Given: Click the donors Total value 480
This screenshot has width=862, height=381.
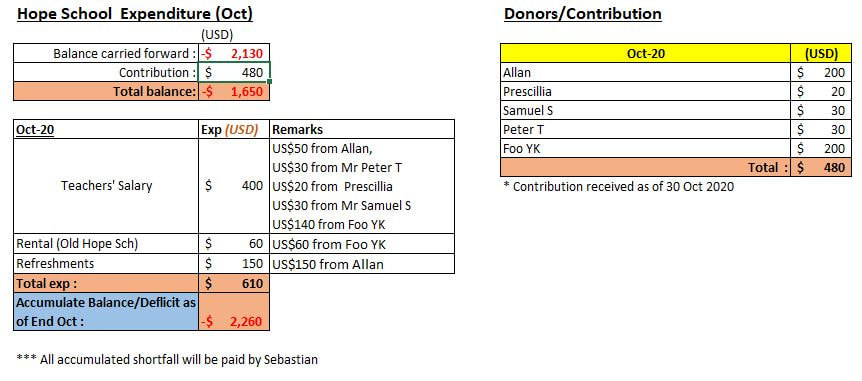Looking at the screenshot, I should pyautogui.click(x=821, y=168).
